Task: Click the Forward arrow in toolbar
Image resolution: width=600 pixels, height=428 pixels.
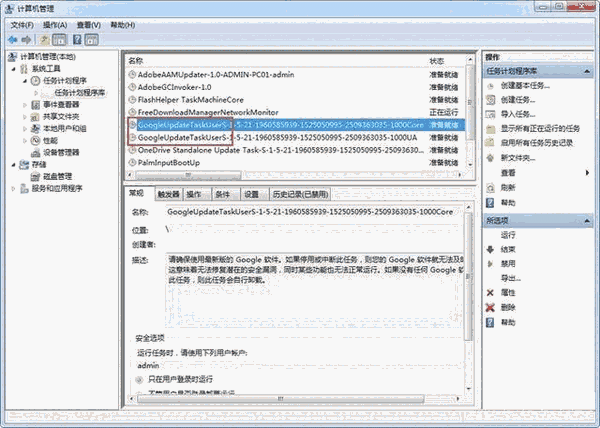Action: pyautogui.click(x=26, y=39)
